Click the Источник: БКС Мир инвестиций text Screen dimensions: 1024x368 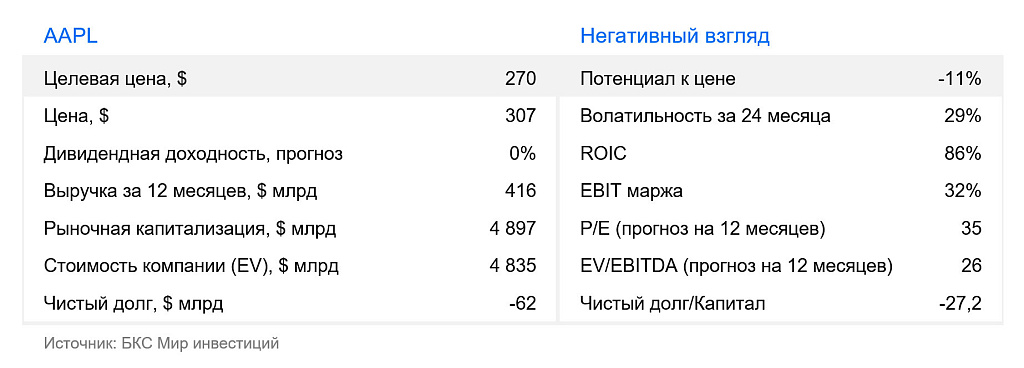[161, 343]
